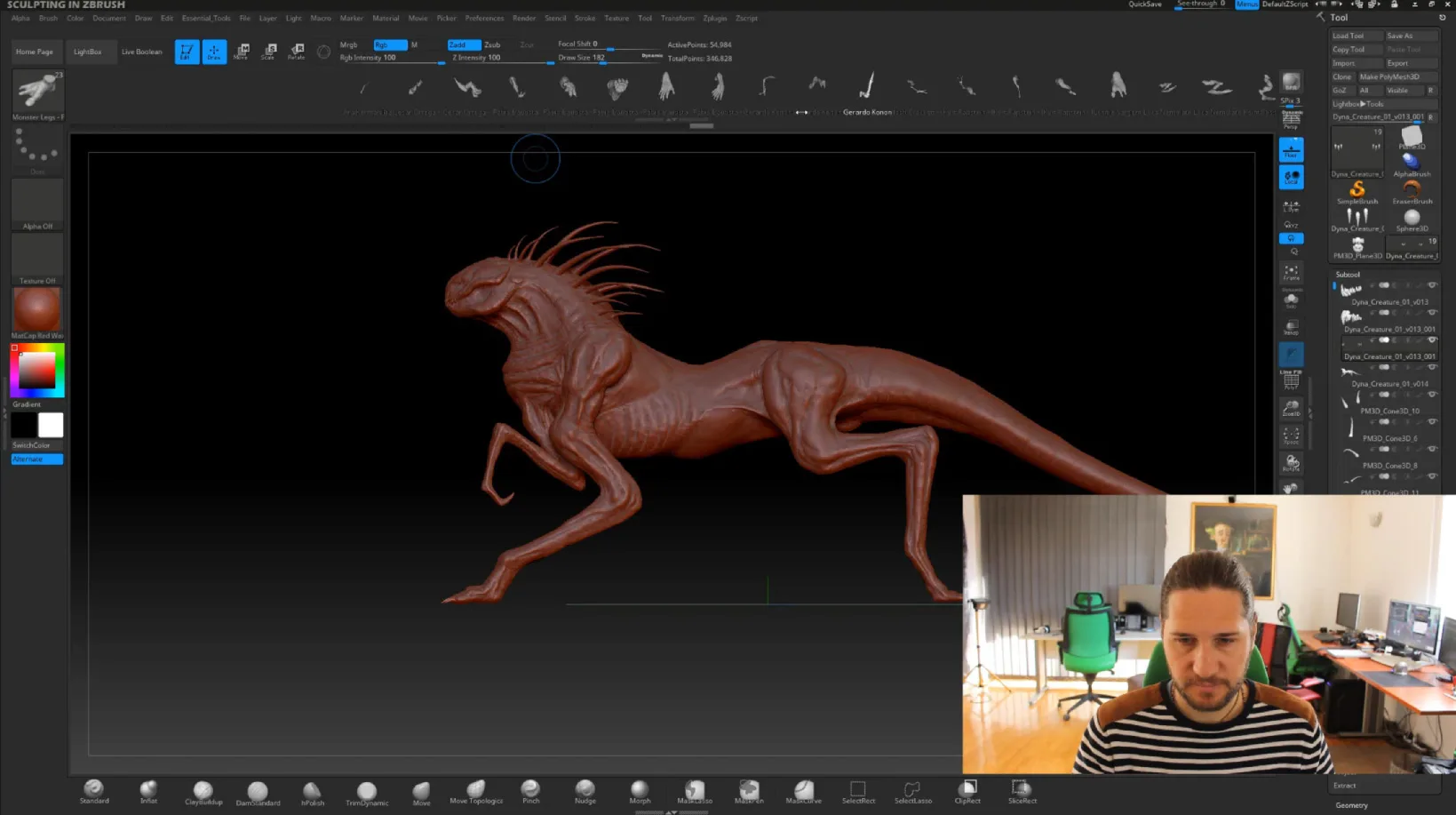Viewport: 1456px width, 815px height.
Task: Open the Stroke menu
Action: (x=585, y=18)
